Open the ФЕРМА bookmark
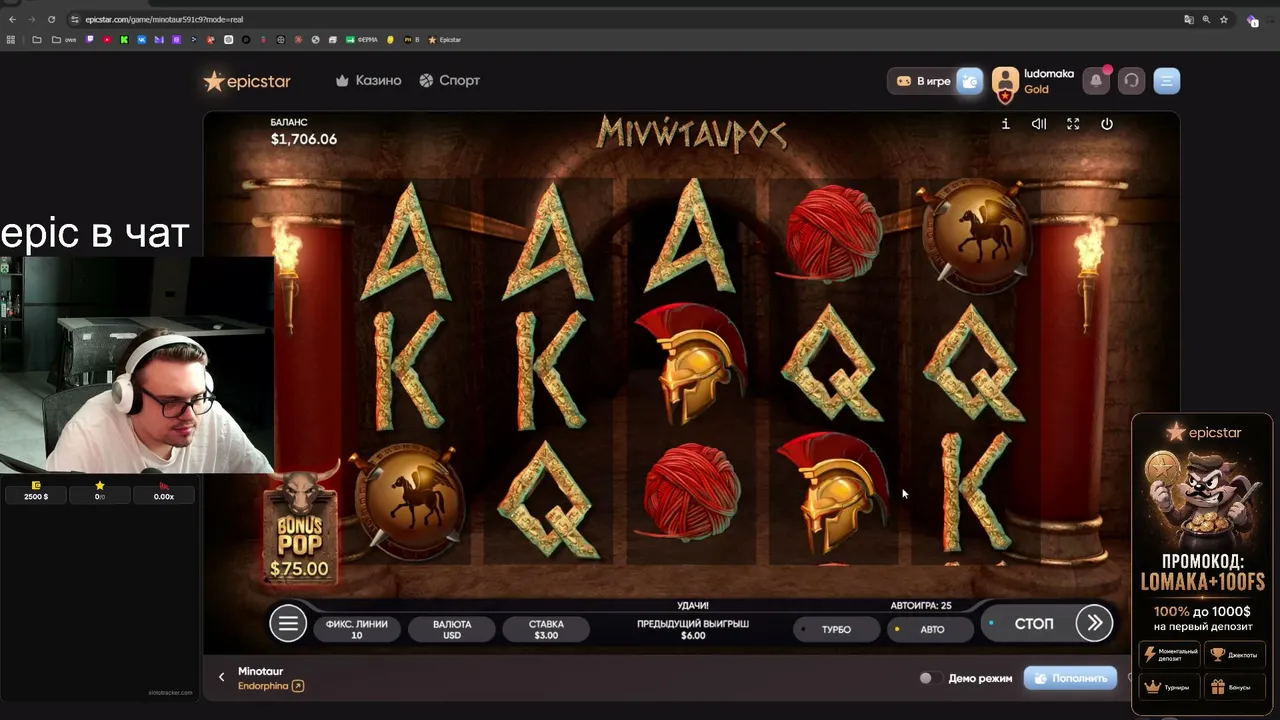Viewport: 1280px width, 720px height. (x=362, y=40)
